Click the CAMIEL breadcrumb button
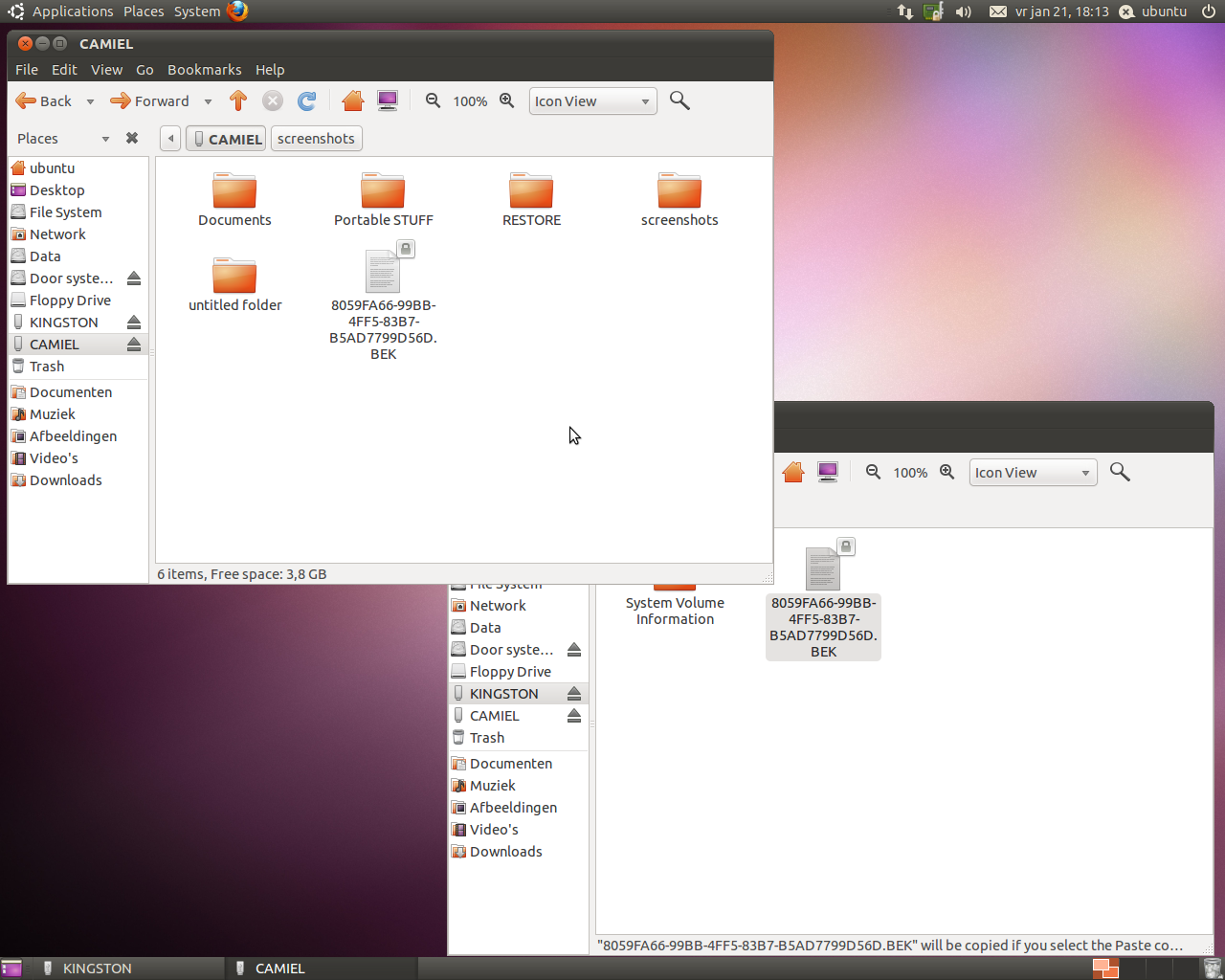Image resolution: width=1225 pixels, height=980 pixels. coord(225,138)
